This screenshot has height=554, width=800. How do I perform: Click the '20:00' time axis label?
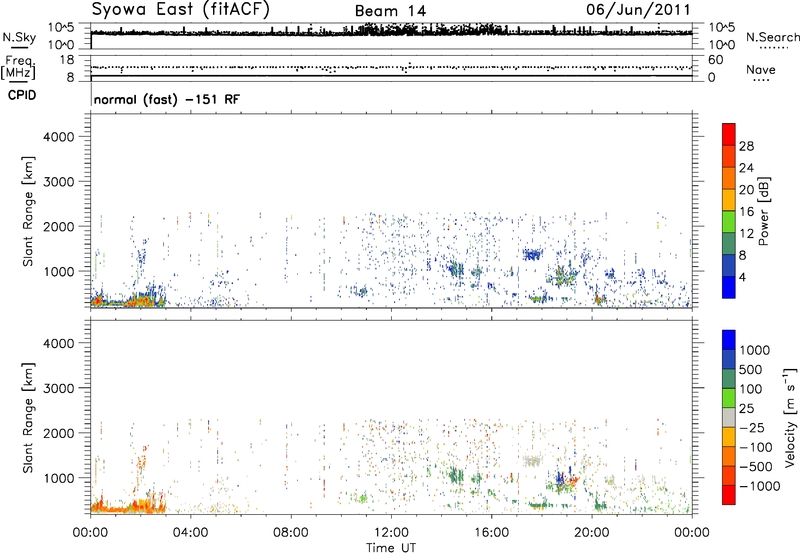coord(592,533)
